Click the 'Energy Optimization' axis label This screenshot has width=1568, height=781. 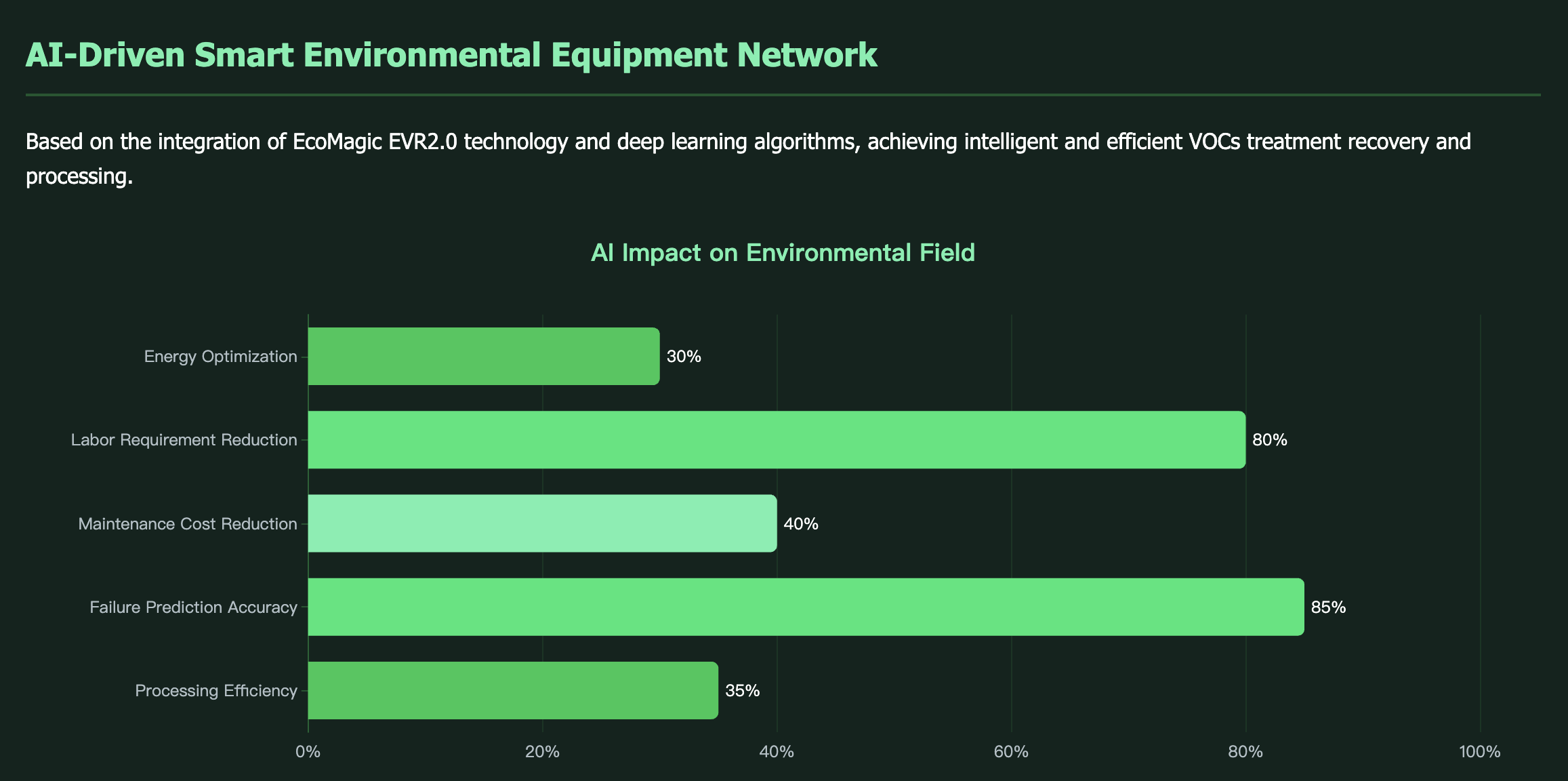[x=220, y=357]
